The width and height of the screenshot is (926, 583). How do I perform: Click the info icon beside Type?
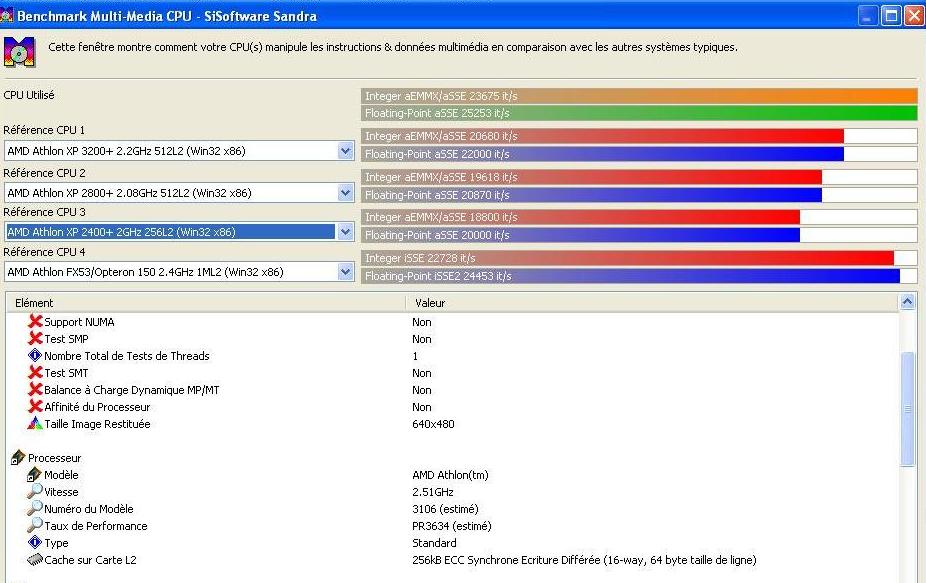point(35,542)
